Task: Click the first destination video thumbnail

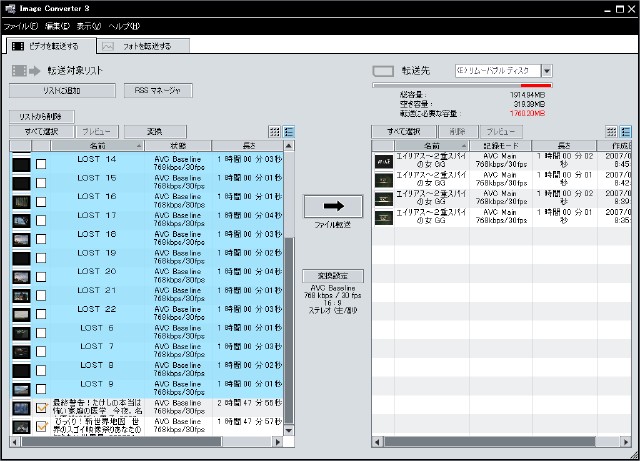Action: (x=384, y=161)
